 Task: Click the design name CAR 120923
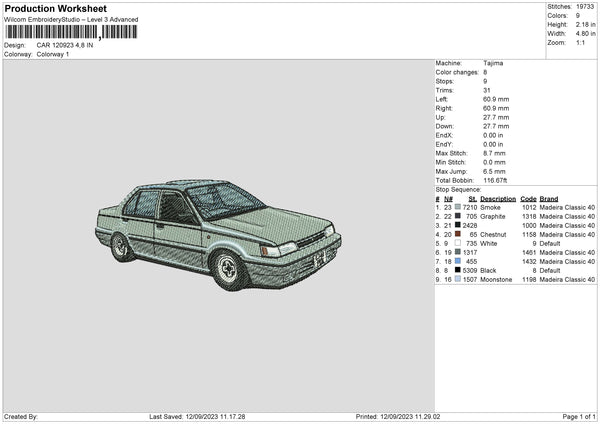65,45
